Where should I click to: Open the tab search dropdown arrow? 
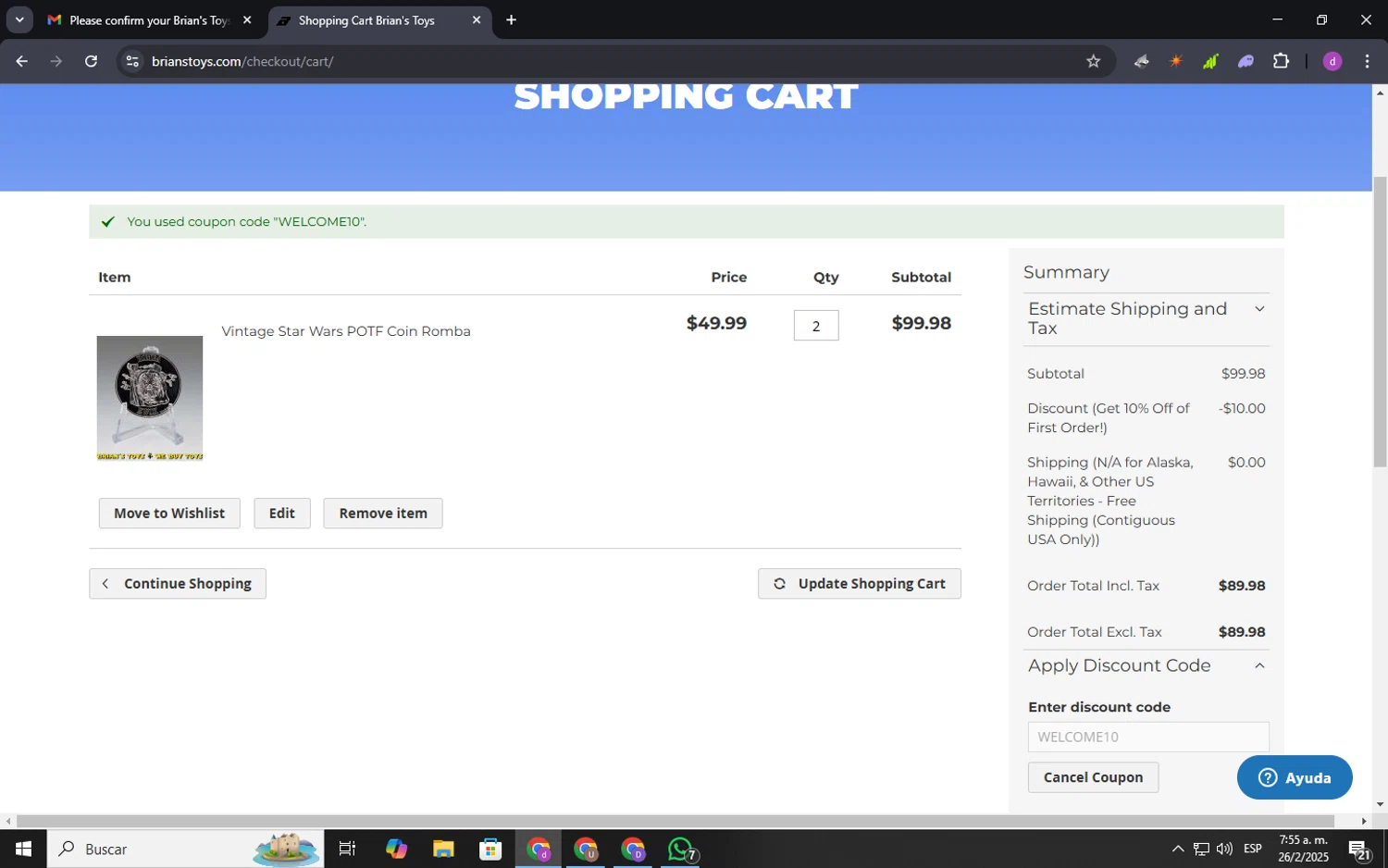click(19, 19)
